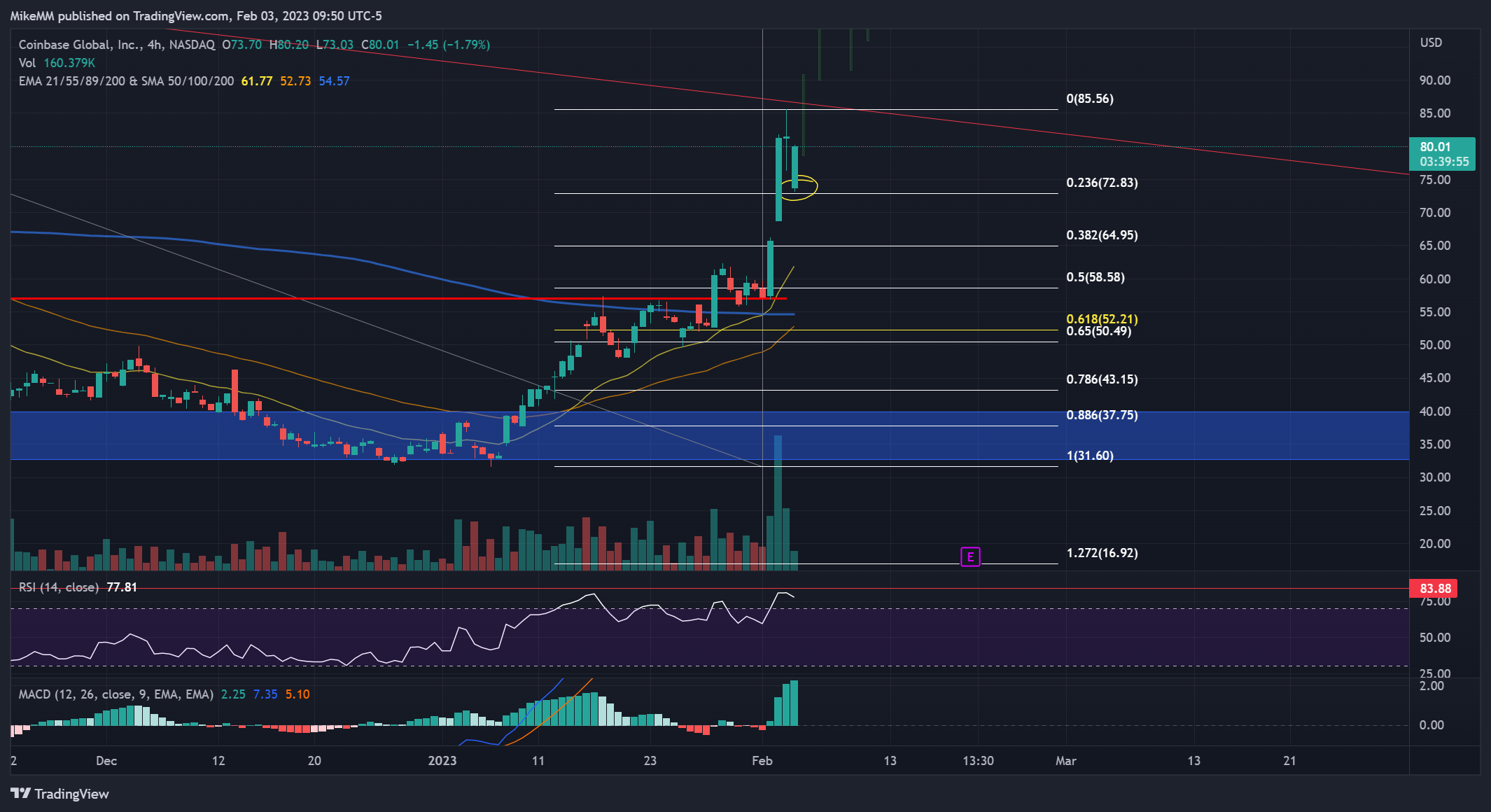Click the 'Dec' date on the time axis
Image resolution: width=1491 pixels, height=812 pixels.
pos(106,761)
